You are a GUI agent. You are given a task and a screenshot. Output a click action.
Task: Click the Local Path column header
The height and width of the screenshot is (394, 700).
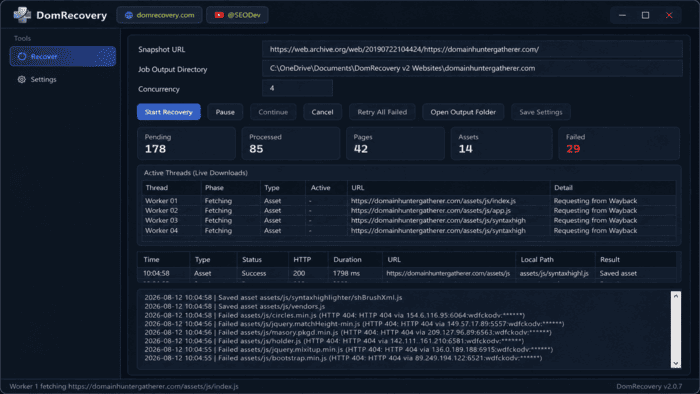tap(555, 260)
